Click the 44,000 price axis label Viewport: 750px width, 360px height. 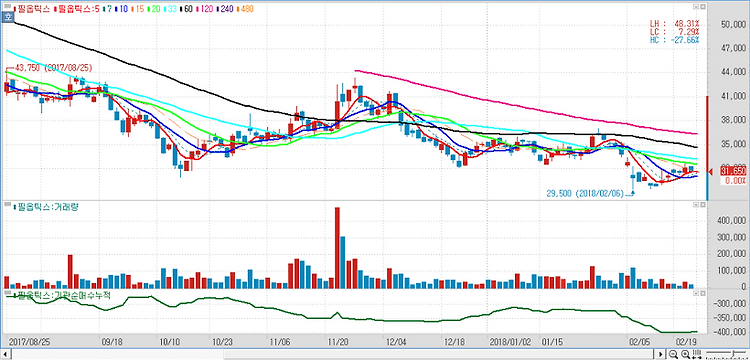tap(733, 72)
